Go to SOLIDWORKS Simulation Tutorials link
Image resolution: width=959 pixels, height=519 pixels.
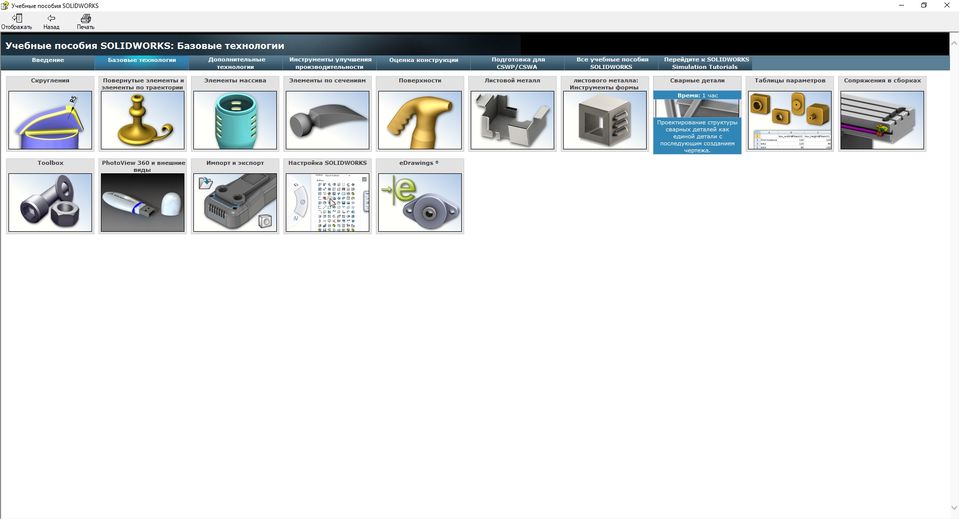pyautogui.click(x=705, y=63)
